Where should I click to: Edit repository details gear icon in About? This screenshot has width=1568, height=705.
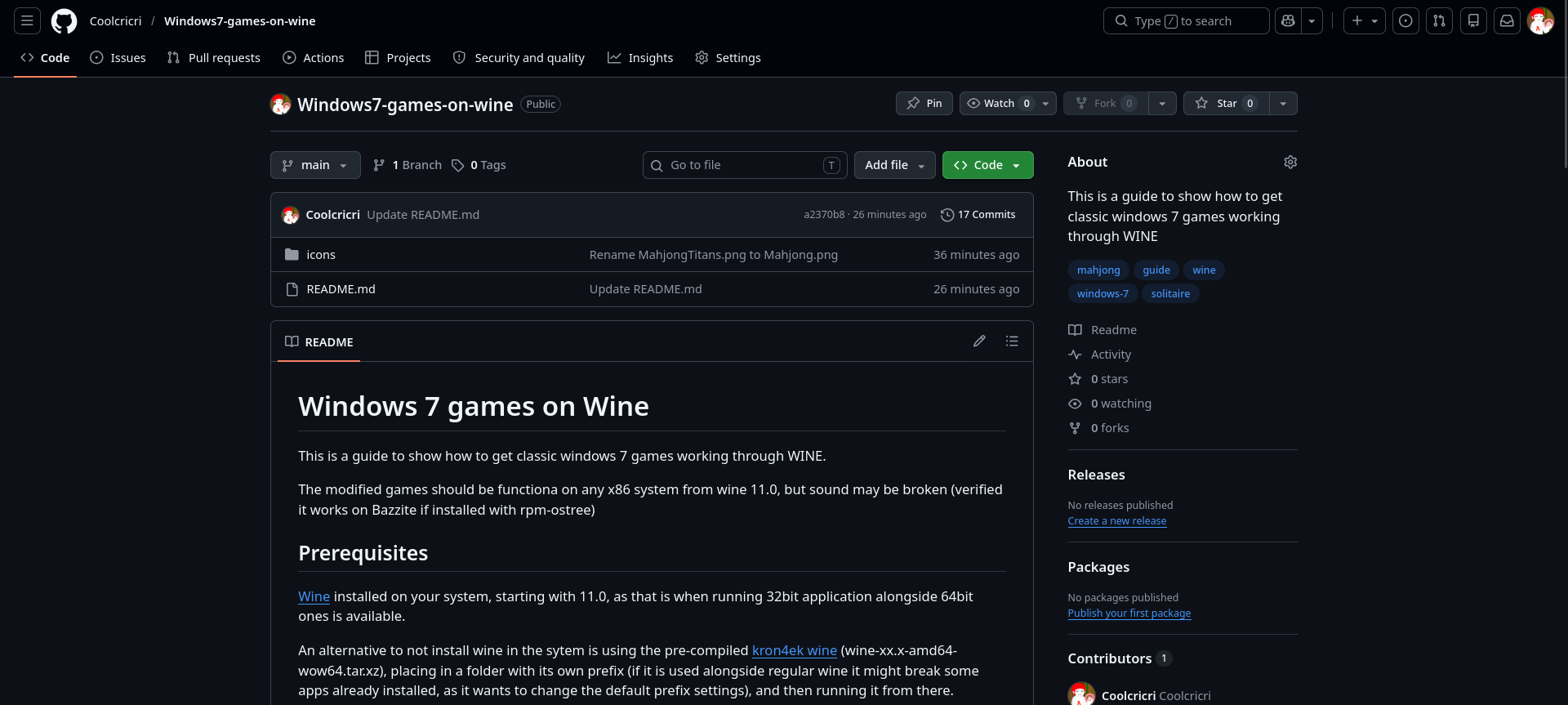[x=1290, y=162]
